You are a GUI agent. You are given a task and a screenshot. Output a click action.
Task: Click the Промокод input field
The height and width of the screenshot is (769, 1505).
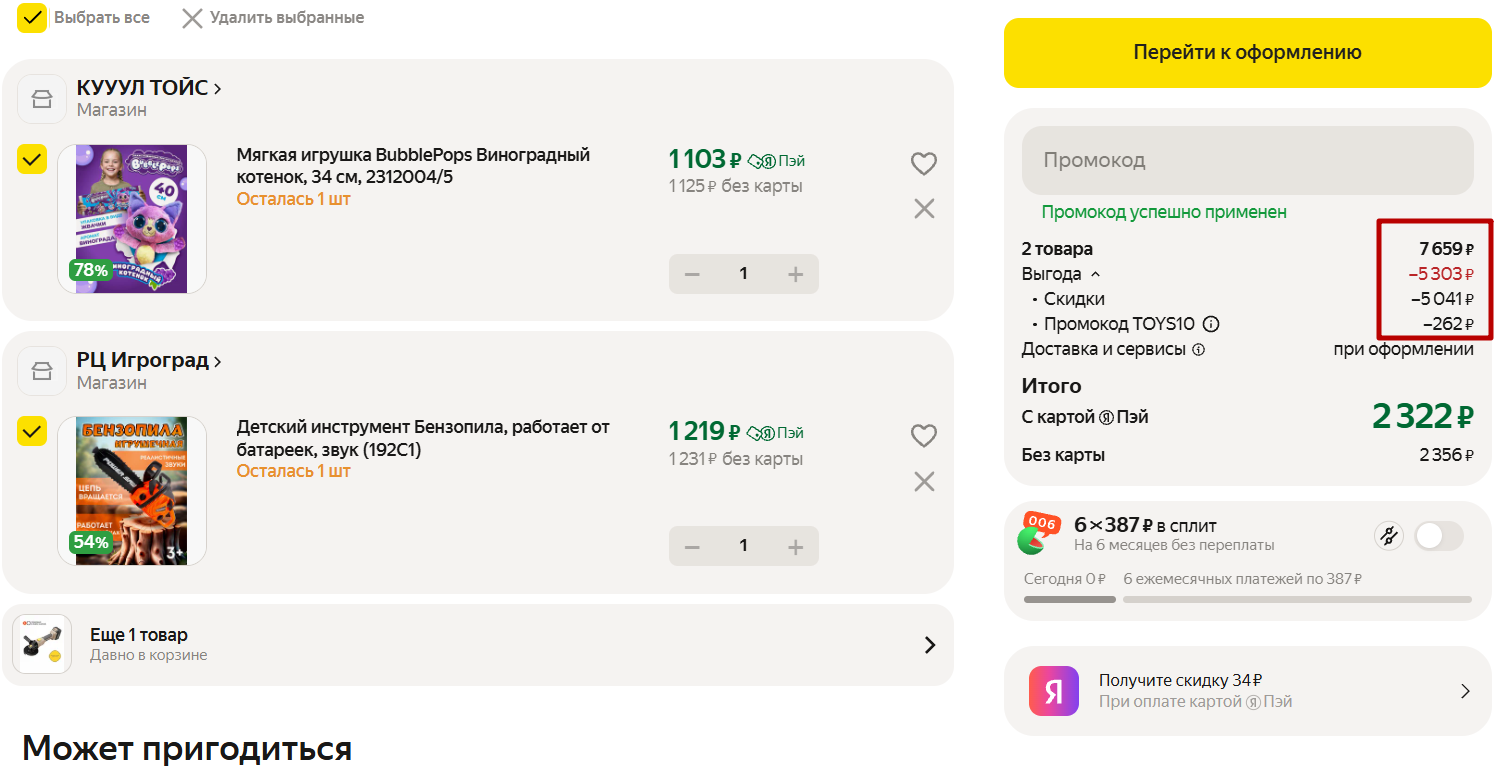(x=1248, y=160)
